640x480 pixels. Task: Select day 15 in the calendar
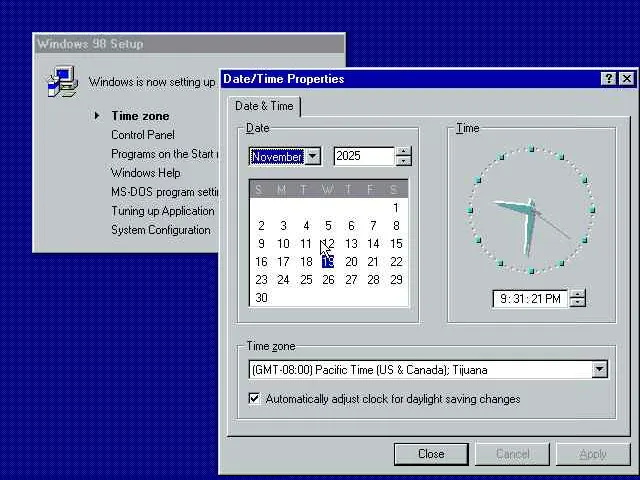coord(396,244)
